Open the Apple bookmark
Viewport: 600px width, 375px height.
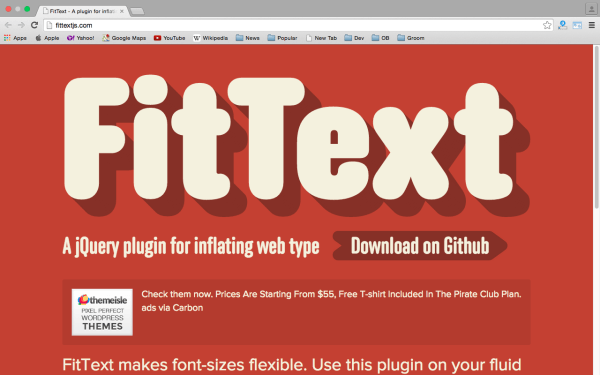click(47, 38)
